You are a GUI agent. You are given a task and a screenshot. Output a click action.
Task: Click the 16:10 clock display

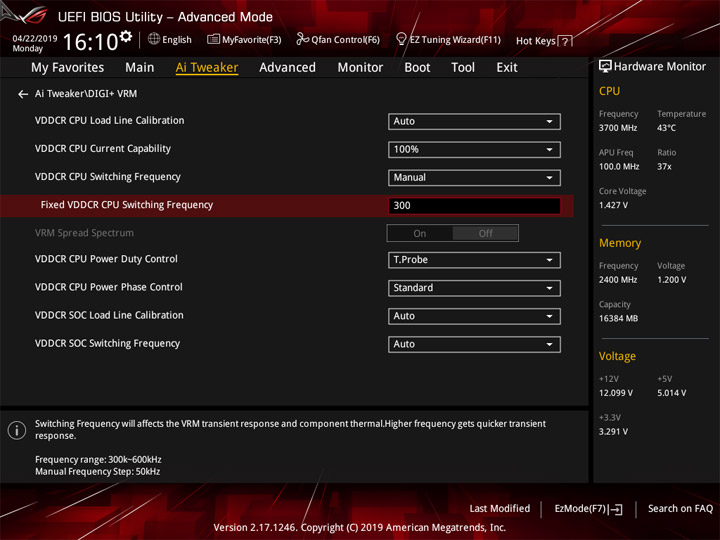(x=90, y=42)
